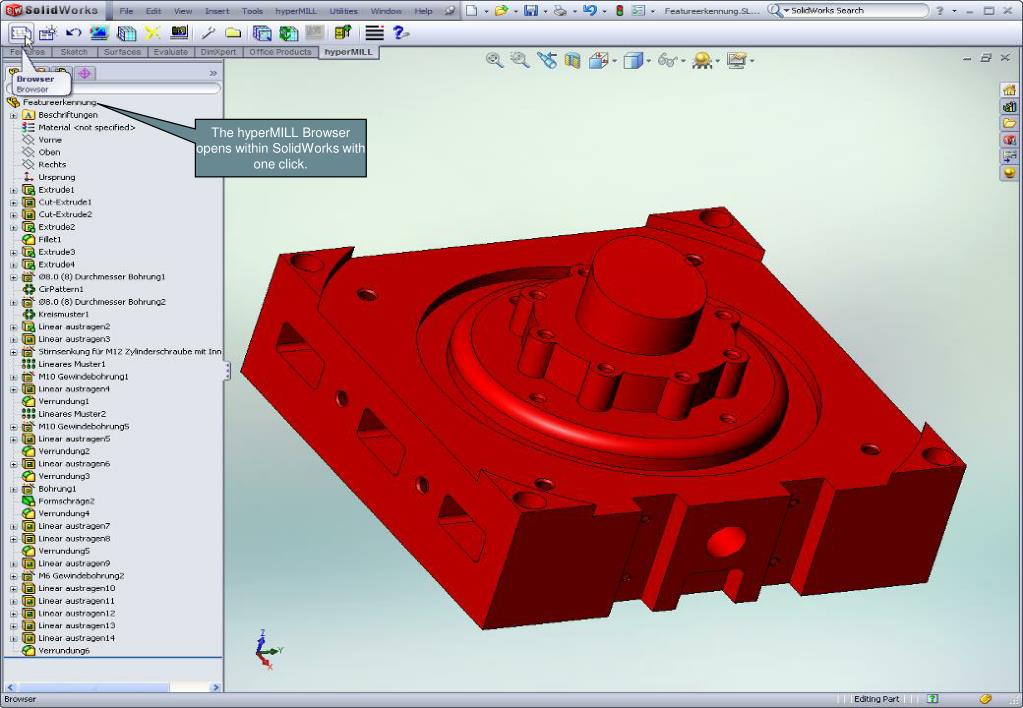This screenshot has width=1023, height=708.
Task: Open the Utilities menu
Action: tap(343, 11)
